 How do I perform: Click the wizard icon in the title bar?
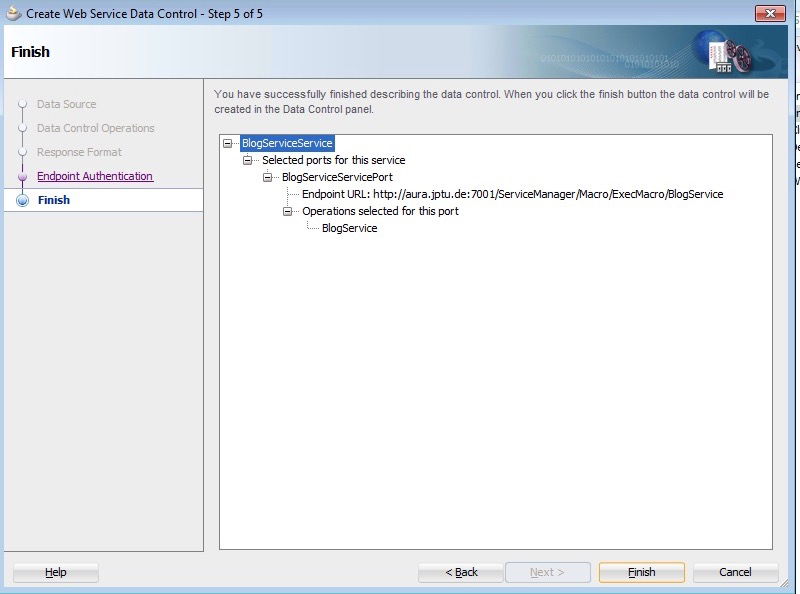(14, 13)
